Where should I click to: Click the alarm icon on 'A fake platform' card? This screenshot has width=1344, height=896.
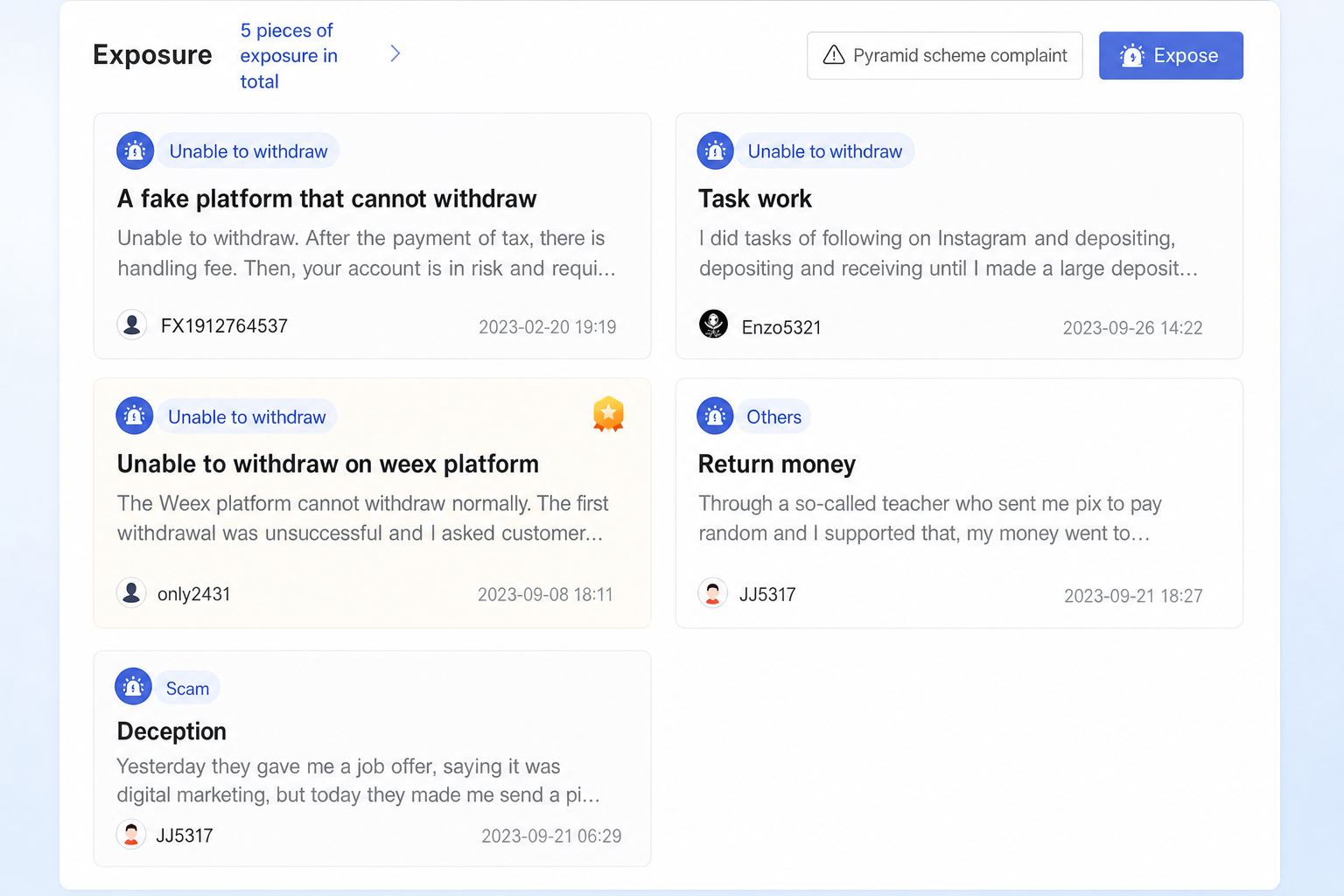(x=136, y=151)
